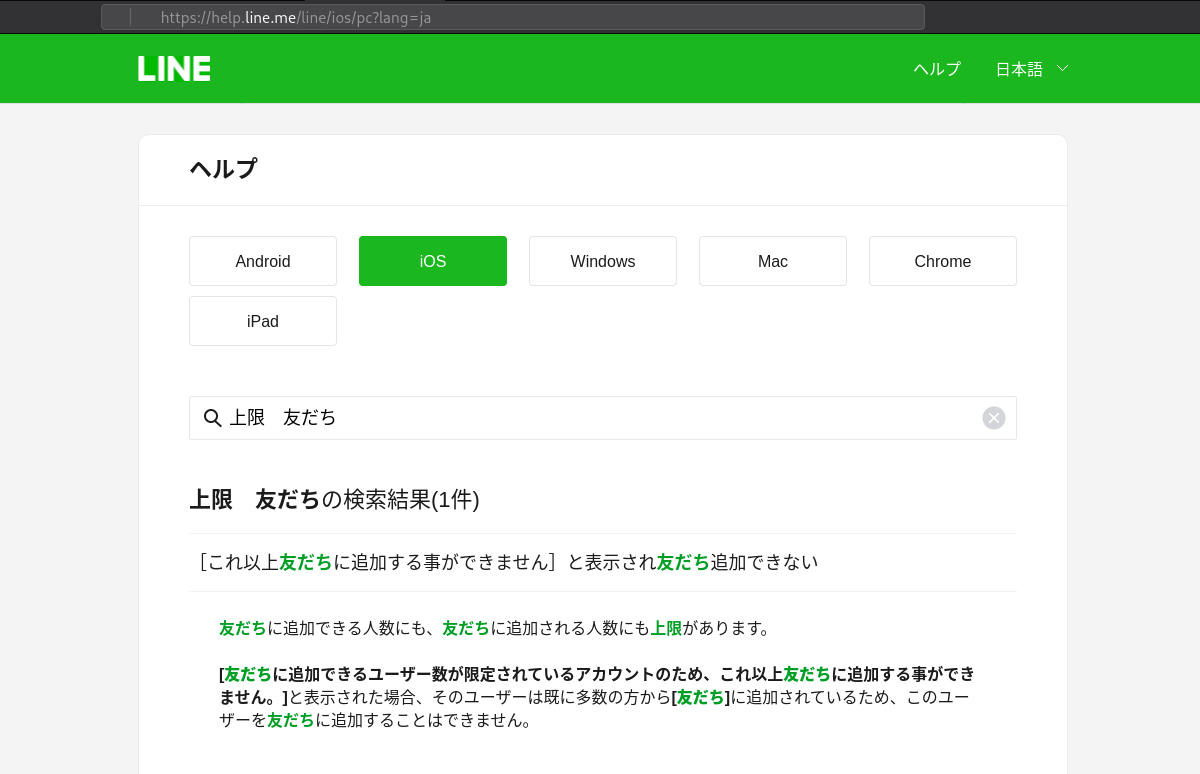The image size is (1200, 774).
Task: Click the search magnifier icon
Action: 212,417
